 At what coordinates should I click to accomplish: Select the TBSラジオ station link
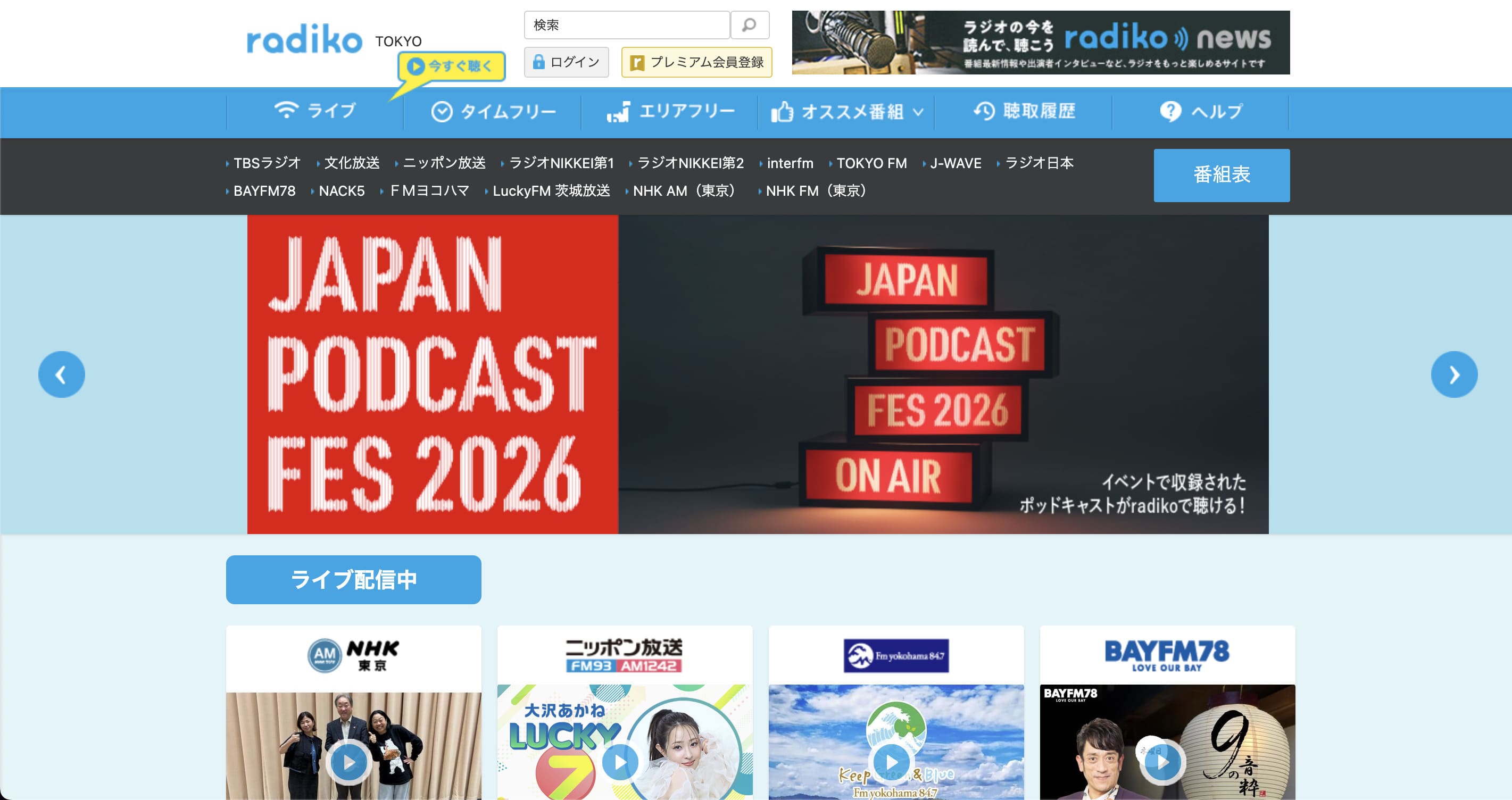267,163
